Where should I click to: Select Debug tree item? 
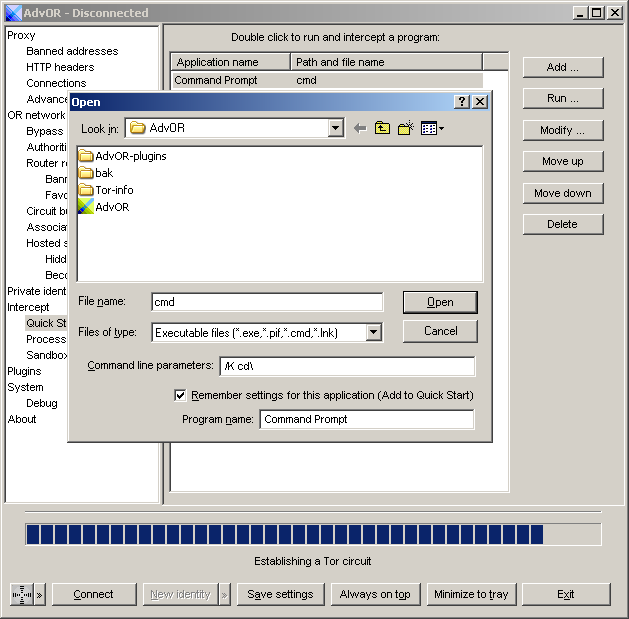click(x=42, y=403)
